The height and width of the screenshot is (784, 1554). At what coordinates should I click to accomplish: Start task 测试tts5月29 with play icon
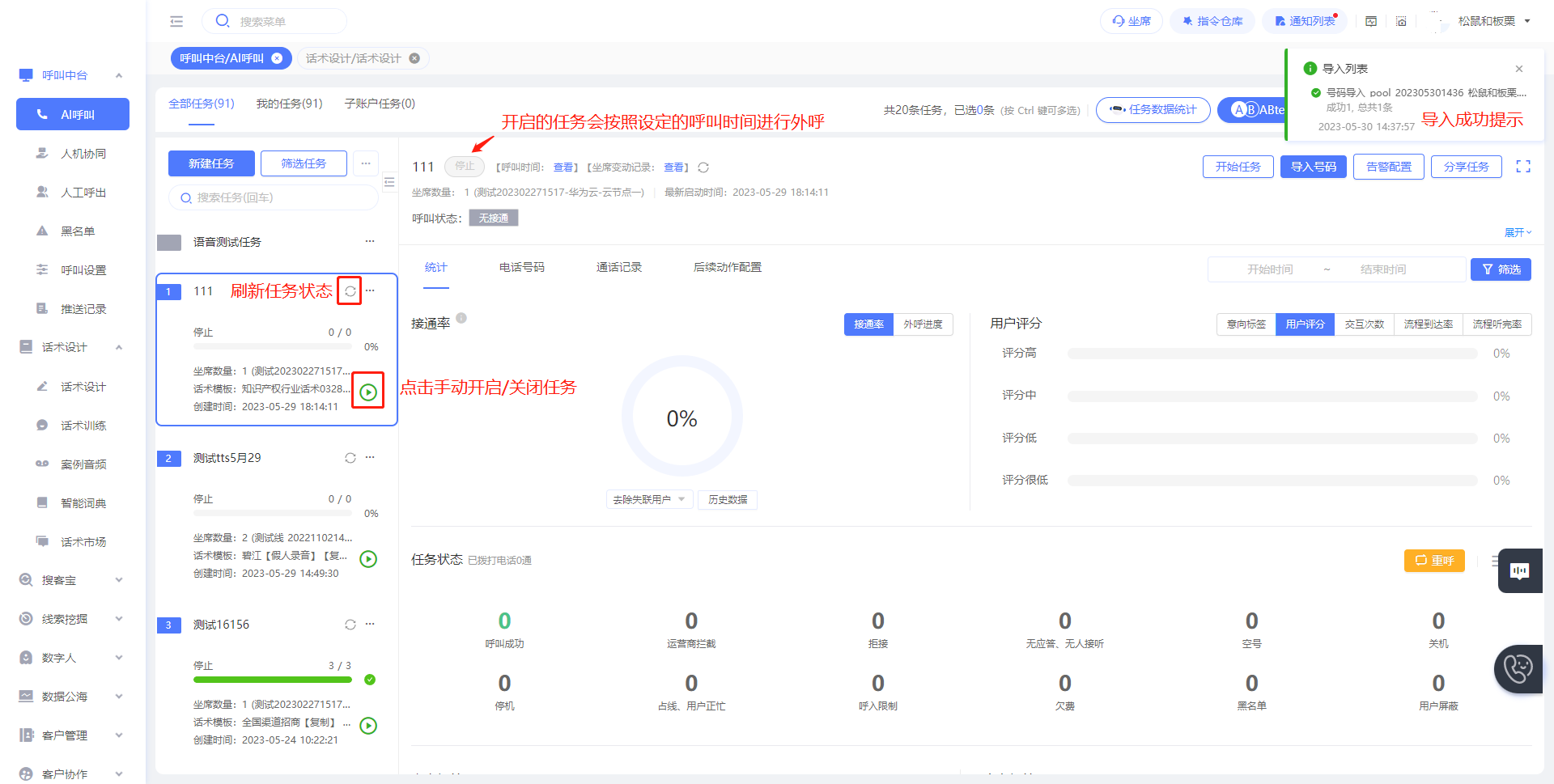coord(368,559)
